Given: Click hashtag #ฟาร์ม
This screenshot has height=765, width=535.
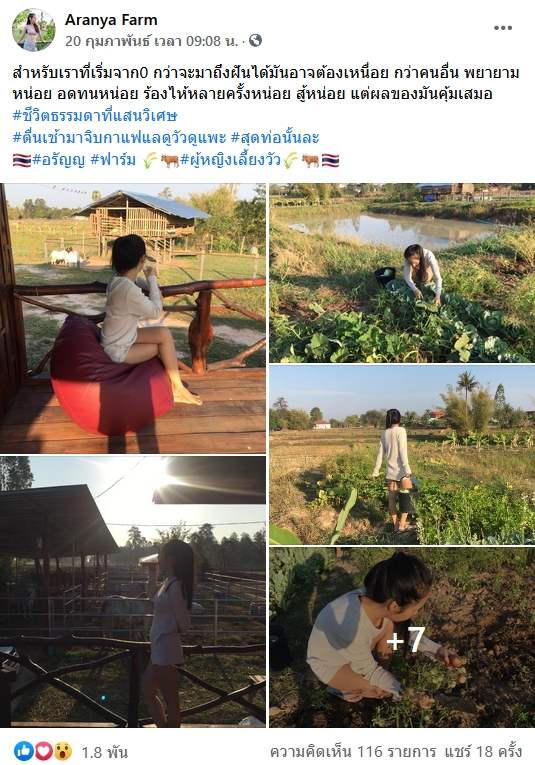Looking at the screenshot, I should 113,160.
